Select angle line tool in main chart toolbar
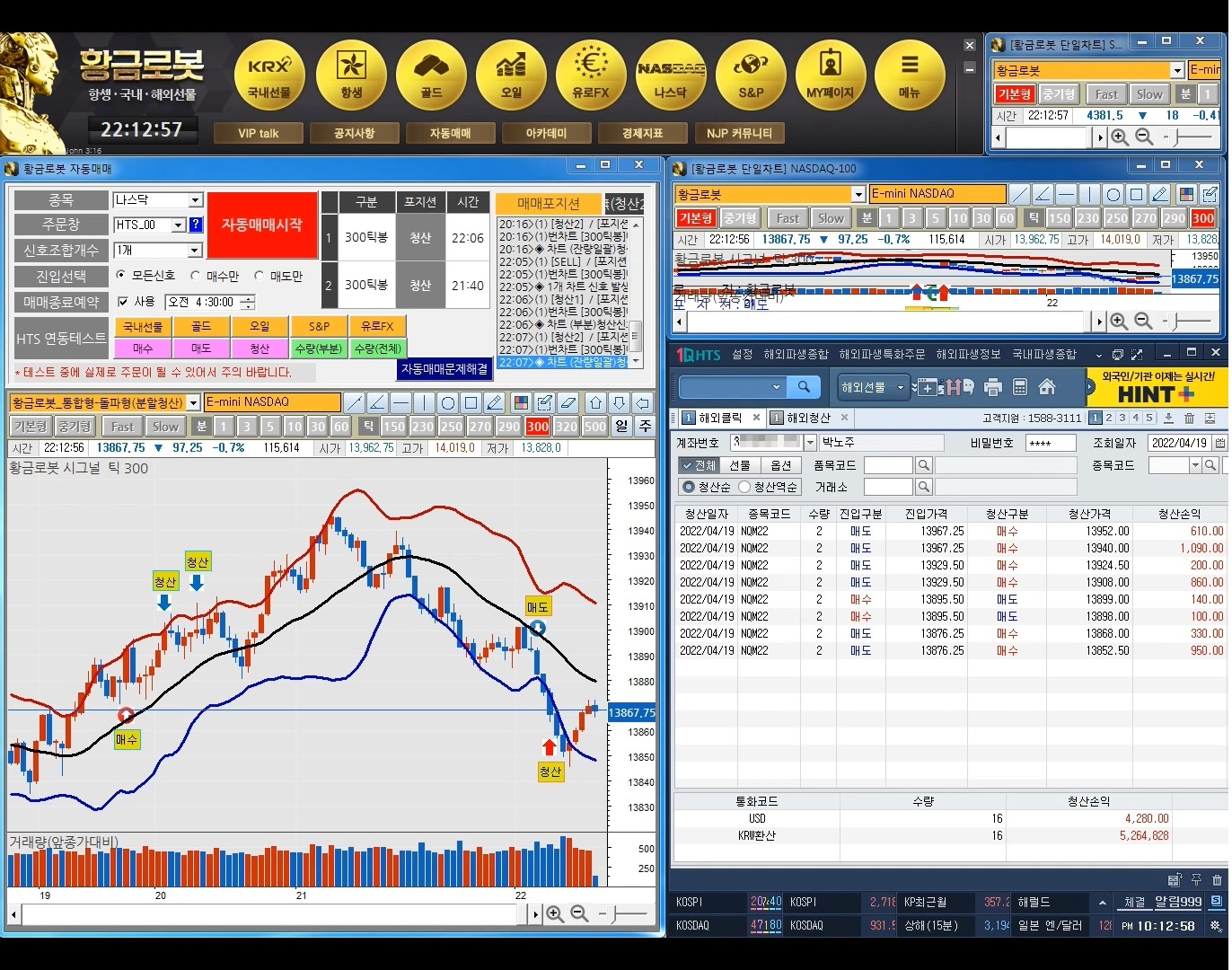The height and width of the screenshot is (970, 1232). [x=378, y=402]
